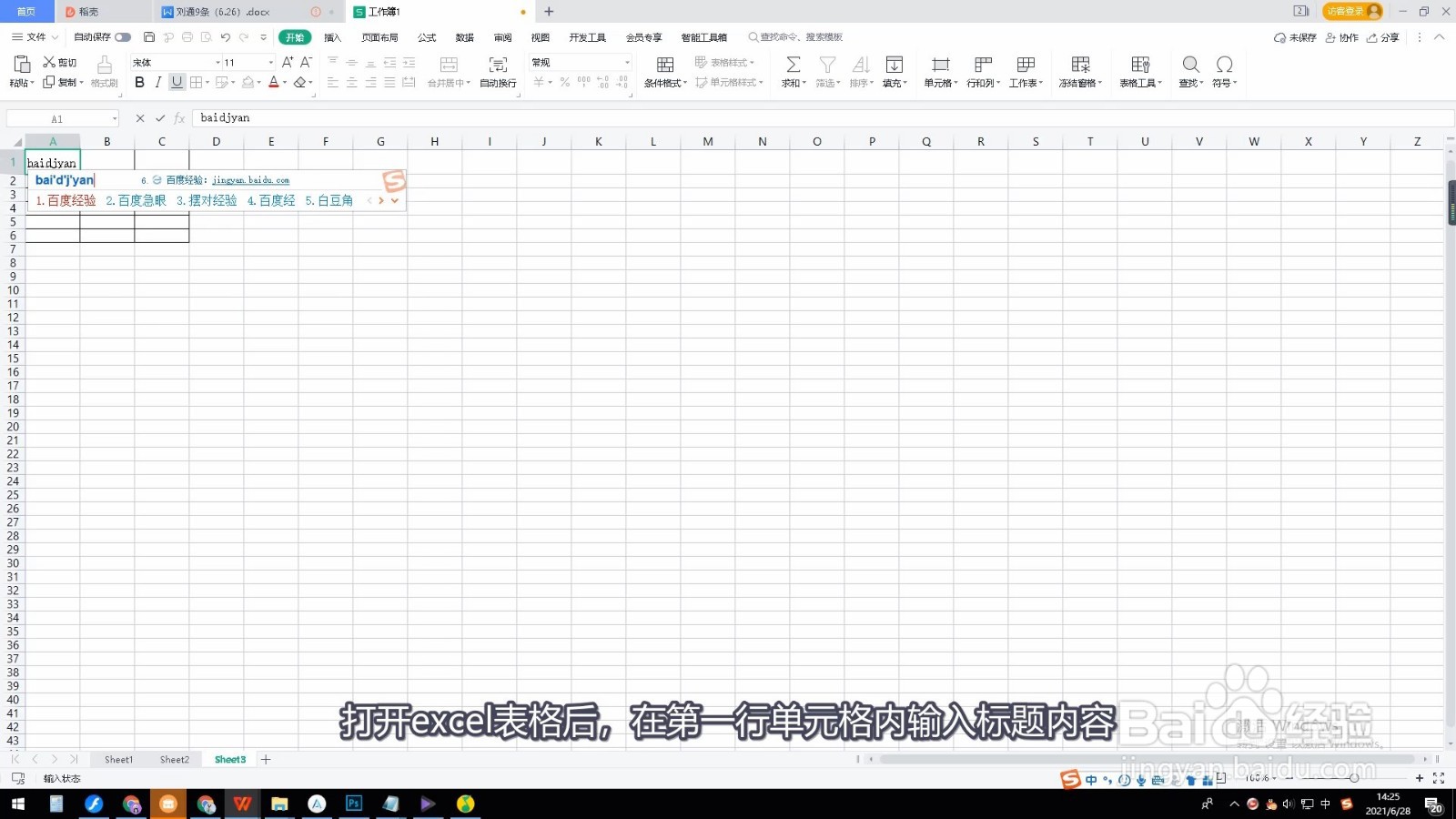
Task: Click the Table Tools (表格工具) icon
Action: 1140,65
